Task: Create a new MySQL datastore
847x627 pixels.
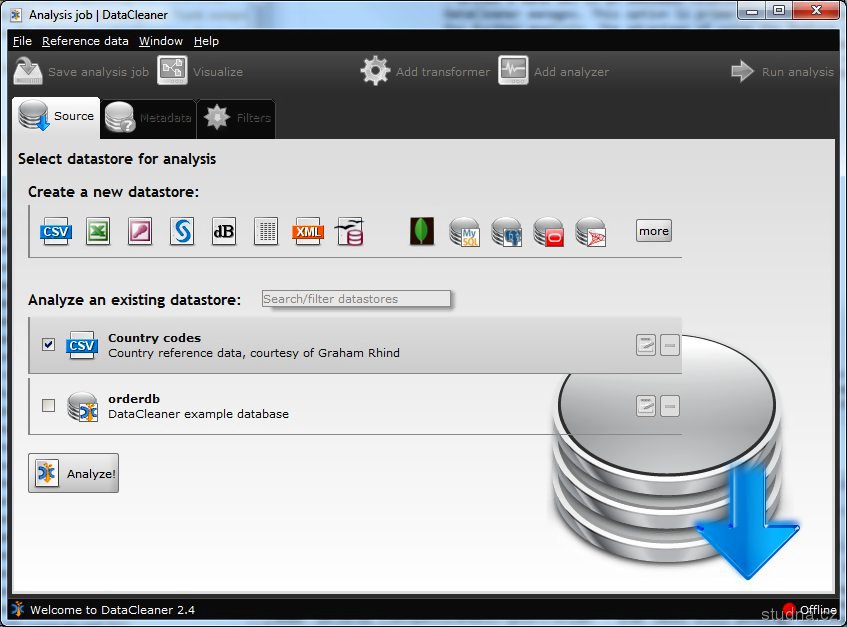Action: 464,232
